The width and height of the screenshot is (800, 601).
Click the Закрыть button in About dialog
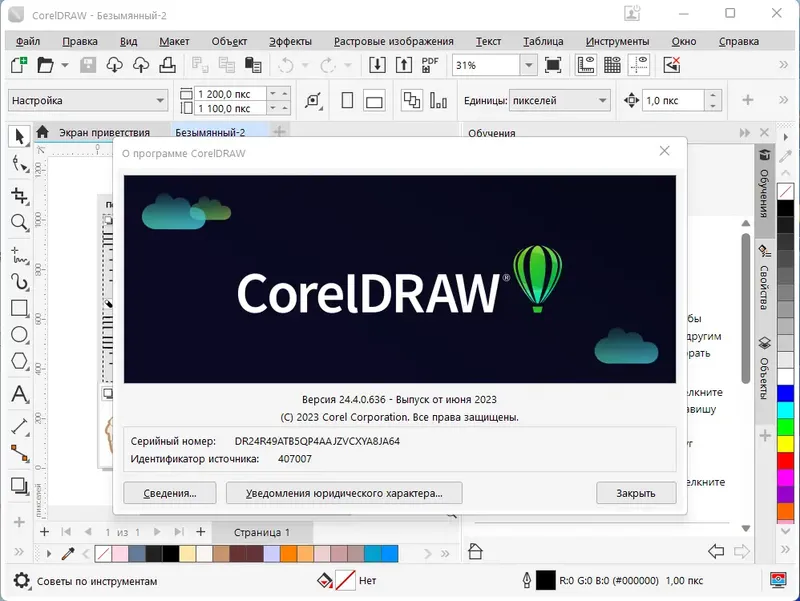click(636, 492)
